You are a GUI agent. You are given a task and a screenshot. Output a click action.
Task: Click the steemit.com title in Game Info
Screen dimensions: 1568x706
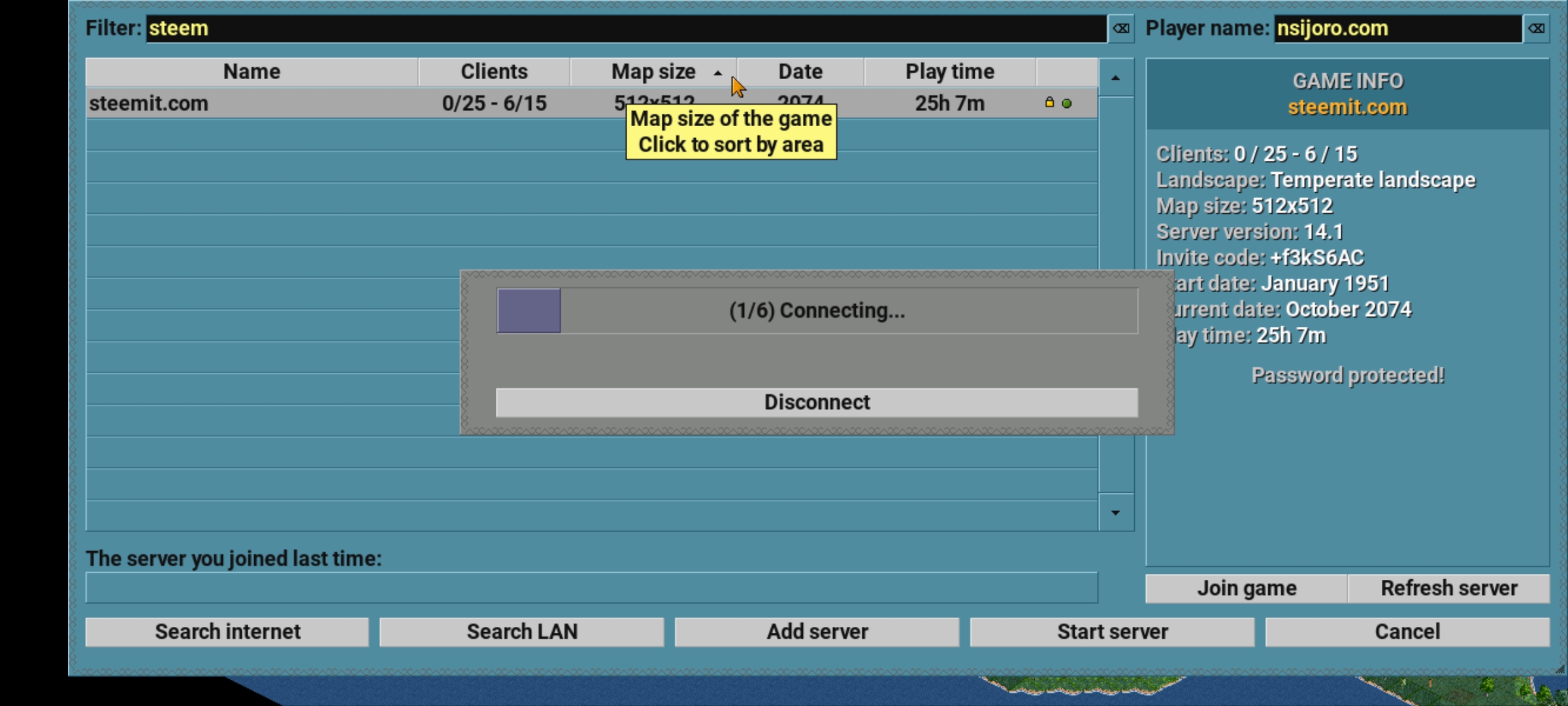(x=1348, y=107)
